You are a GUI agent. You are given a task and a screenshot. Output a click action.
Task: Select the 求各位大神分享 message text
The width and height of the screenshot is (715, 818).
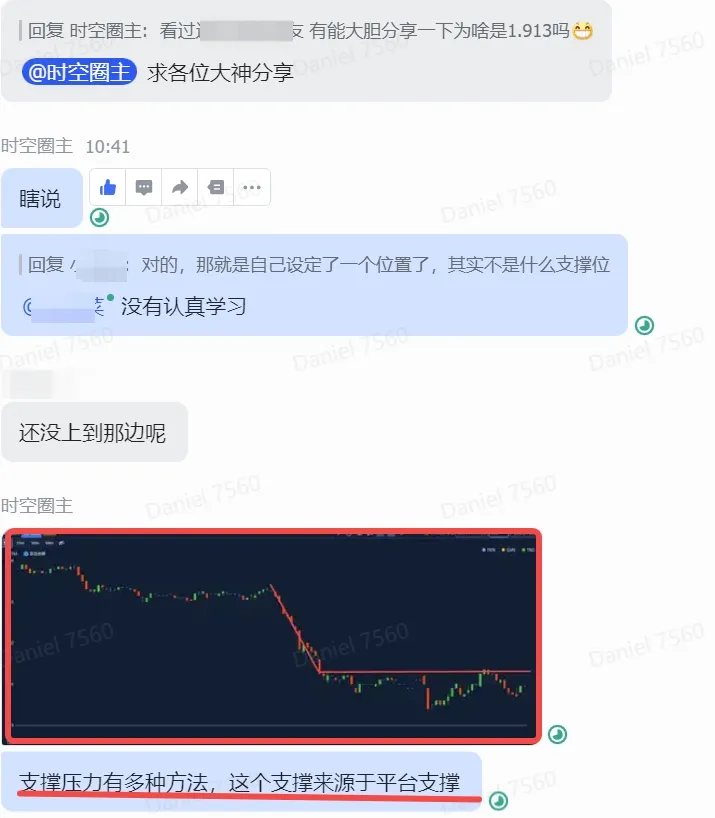tap(220, 73)
